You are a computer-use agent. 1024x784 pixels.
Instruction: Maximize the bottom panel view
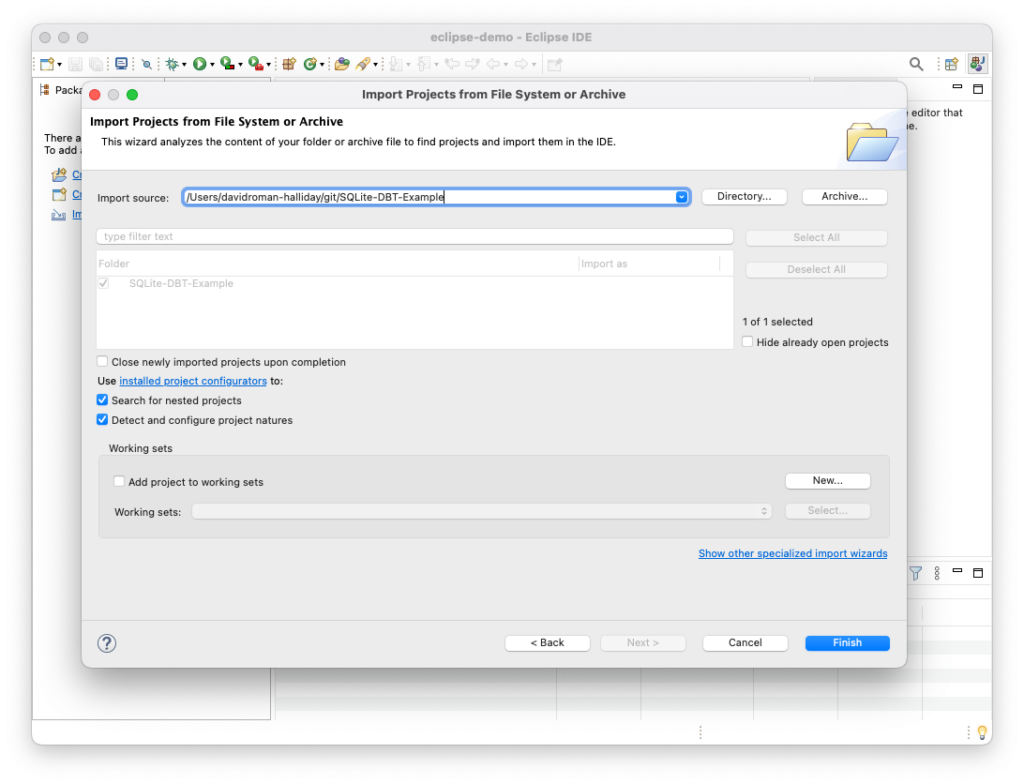(x=978, y=573)
